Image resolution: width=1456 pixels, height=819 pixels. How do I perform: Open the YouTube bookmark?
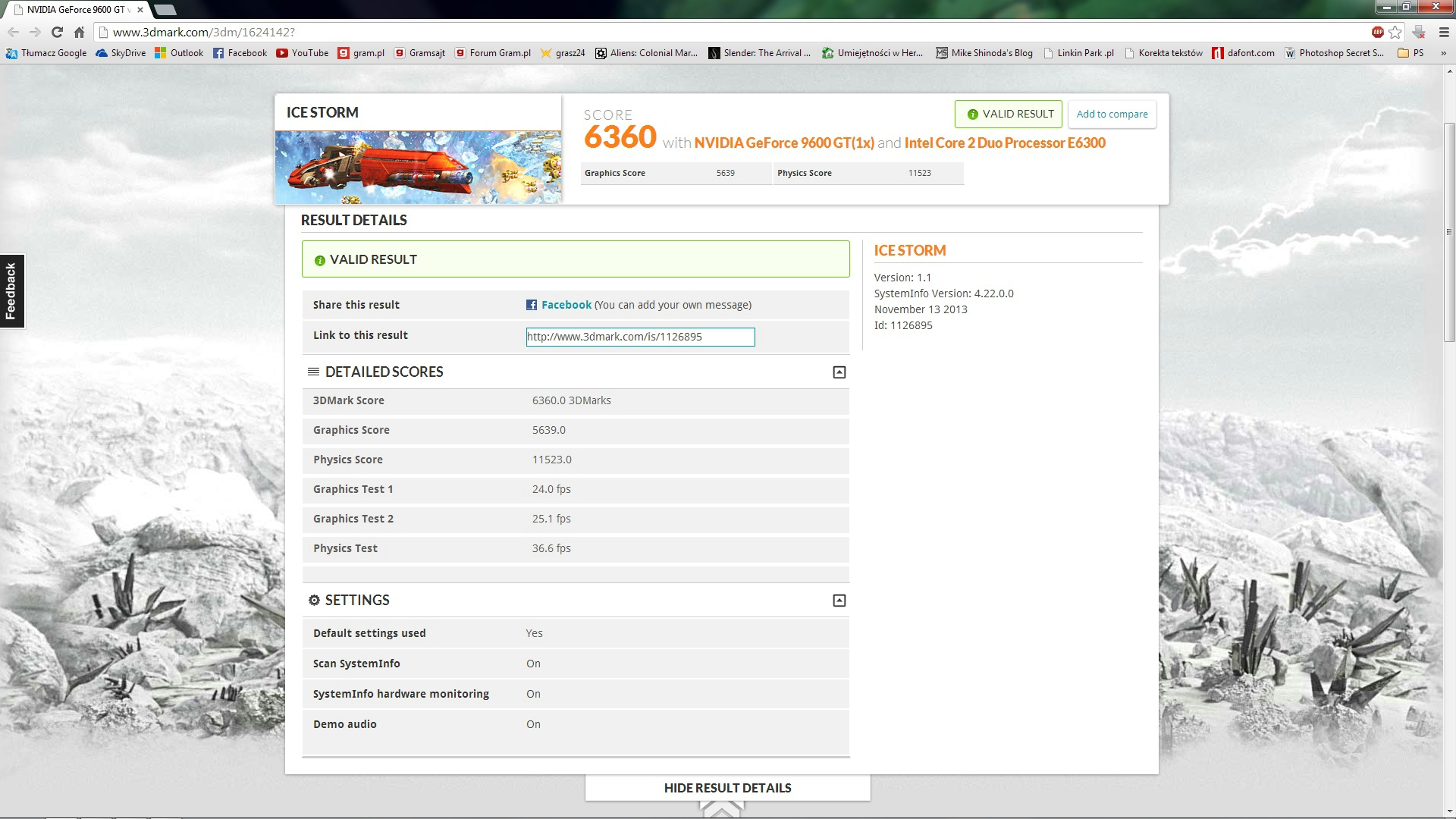(302, 53)
